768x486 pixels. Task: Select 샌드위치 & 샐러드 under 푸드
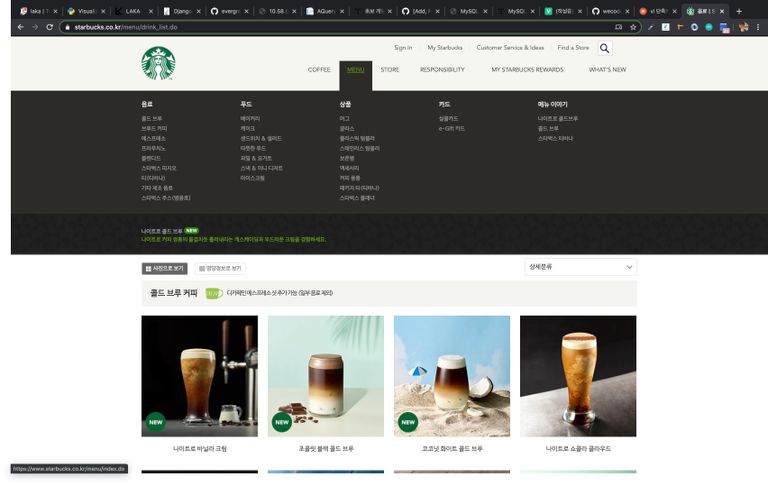point(261,138)
